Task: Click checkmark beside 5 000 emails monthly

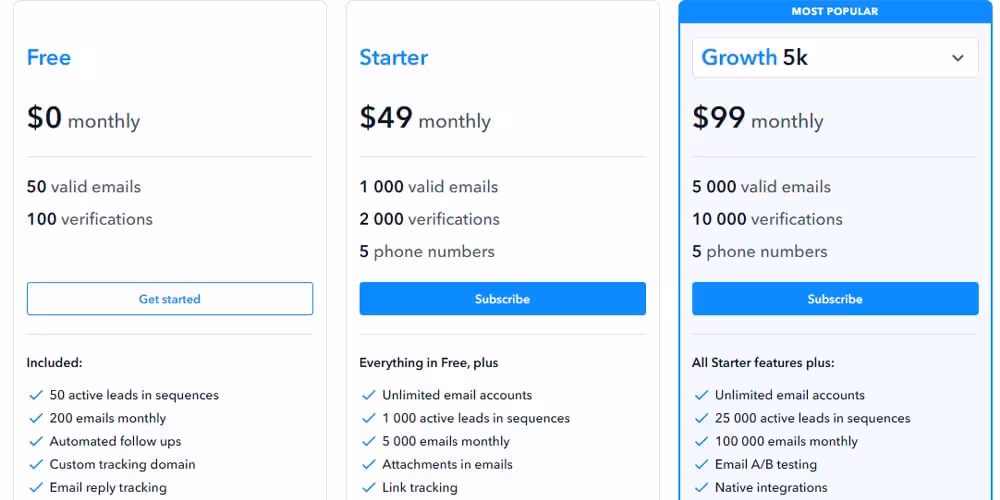Action: (x=369, y=441)
